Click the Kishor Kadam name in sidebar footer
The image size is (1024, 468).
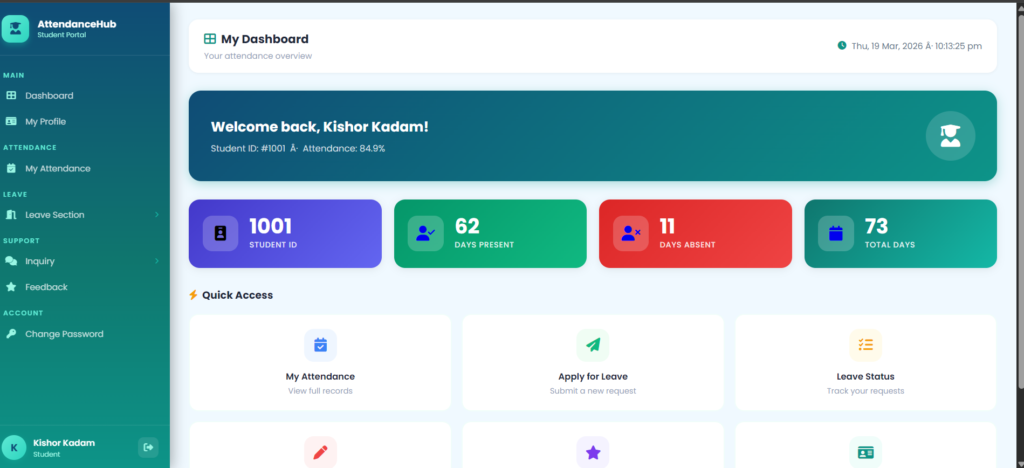[x=64, y=443]
